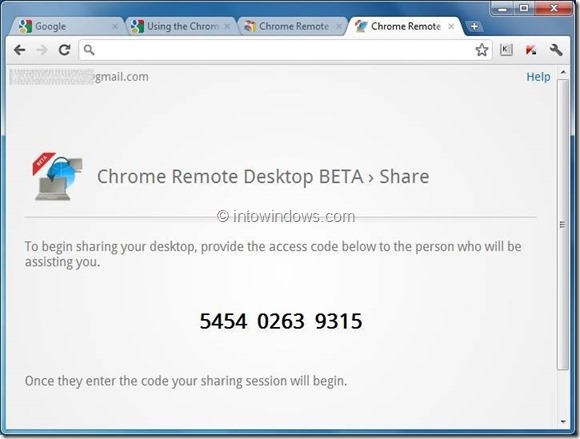Click inside the address bar field
The width and height of the screenshot is (580, 439).
point(285,50)
